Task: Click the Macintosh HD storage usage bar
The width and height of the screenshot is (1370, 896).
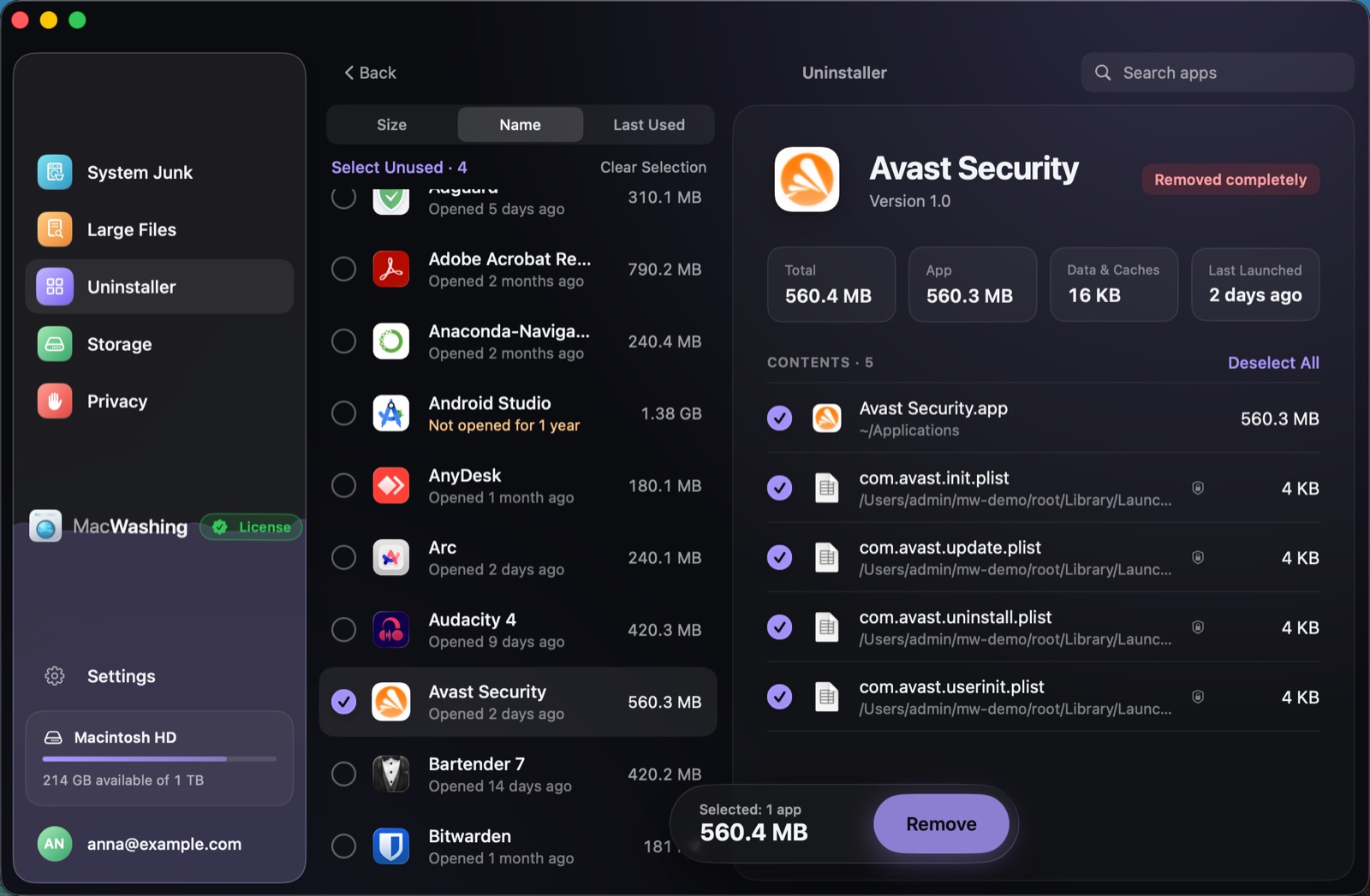Action: pos(159,759)
